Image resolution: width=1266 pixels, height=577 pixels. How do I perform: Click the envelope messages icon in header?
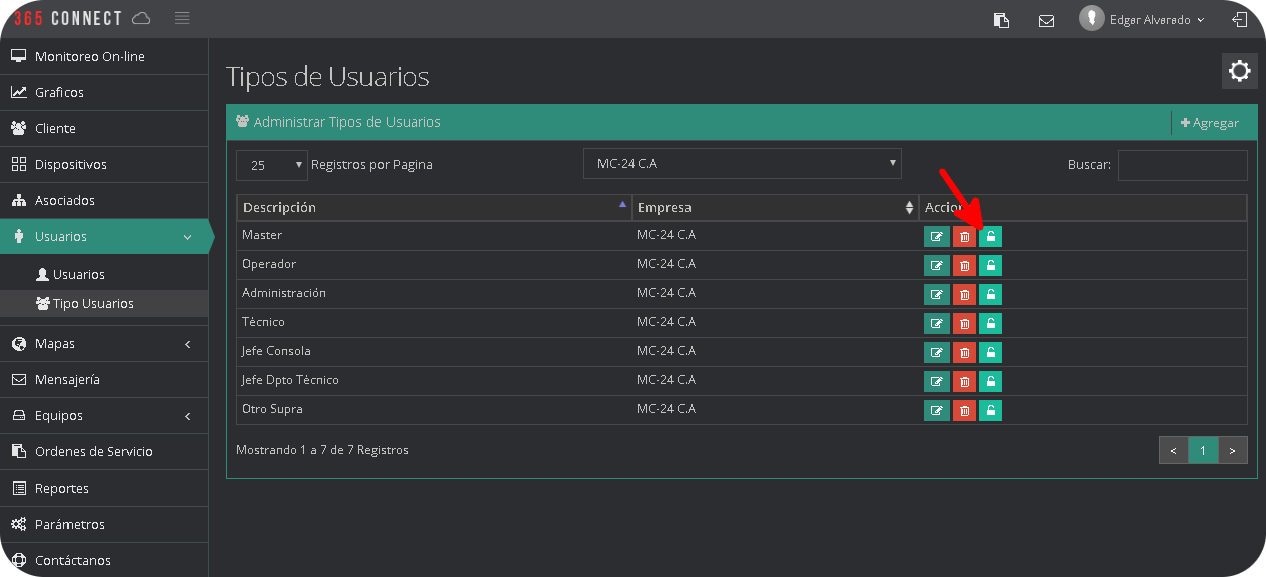(1046, 20)
